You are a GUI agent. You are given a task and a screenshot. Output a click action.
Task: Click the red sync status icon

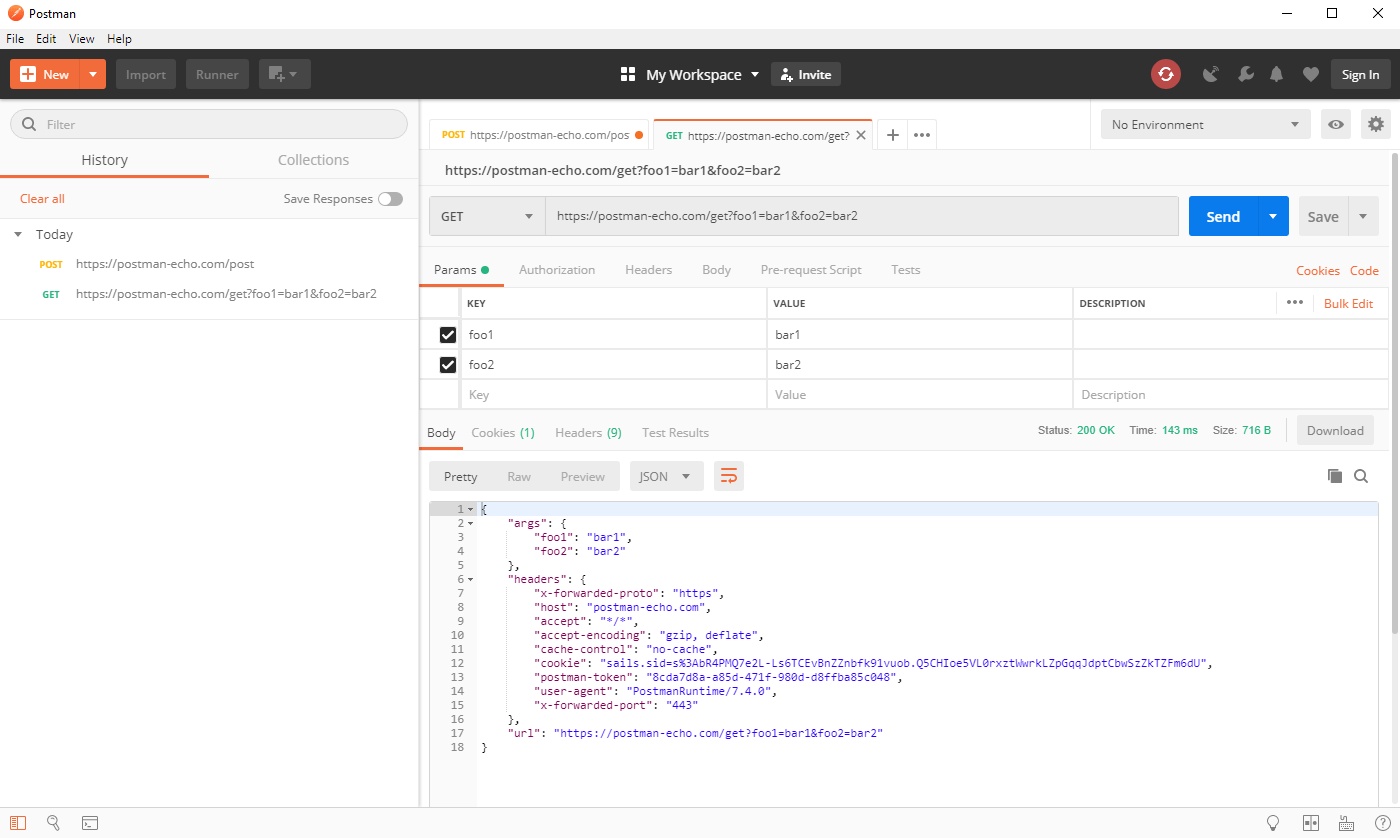tap(1165, 74)
